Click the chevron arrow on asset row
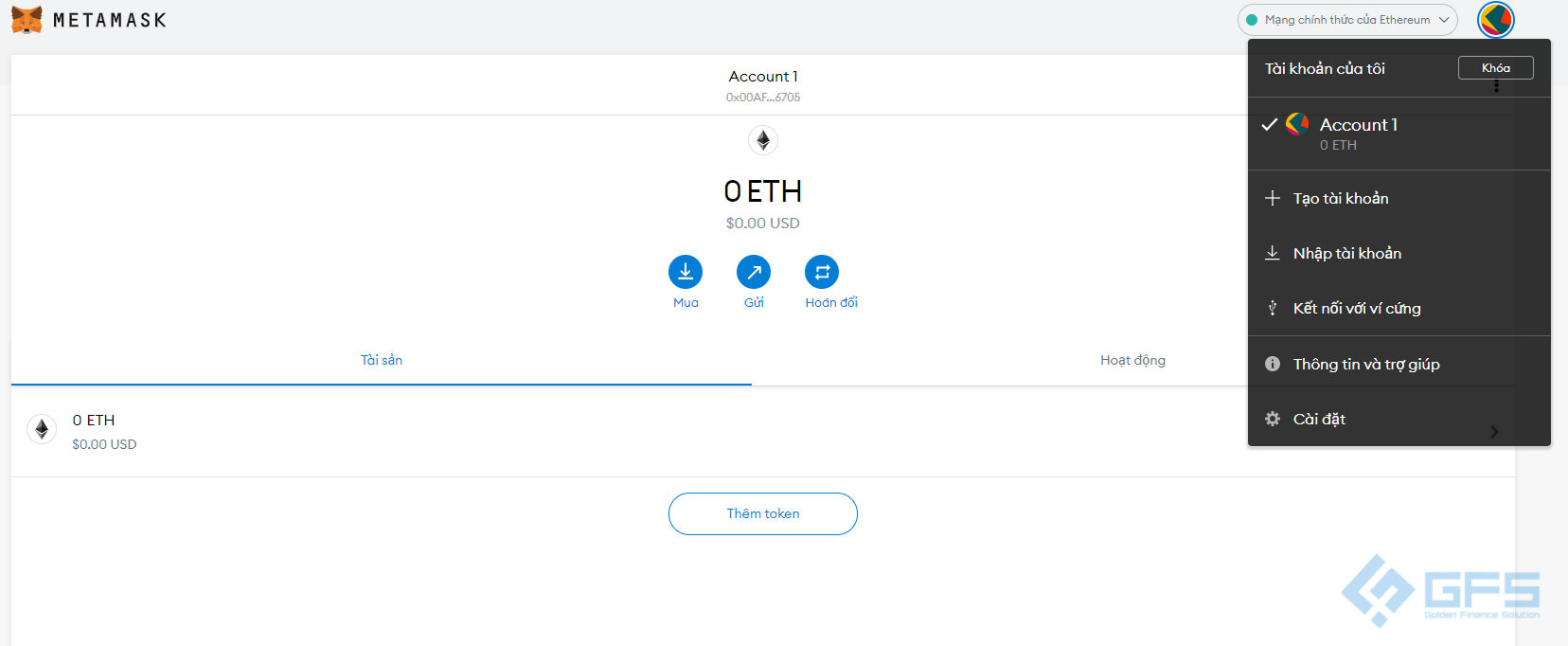This screenshot has width=1568, height=646. (1494, 432)
